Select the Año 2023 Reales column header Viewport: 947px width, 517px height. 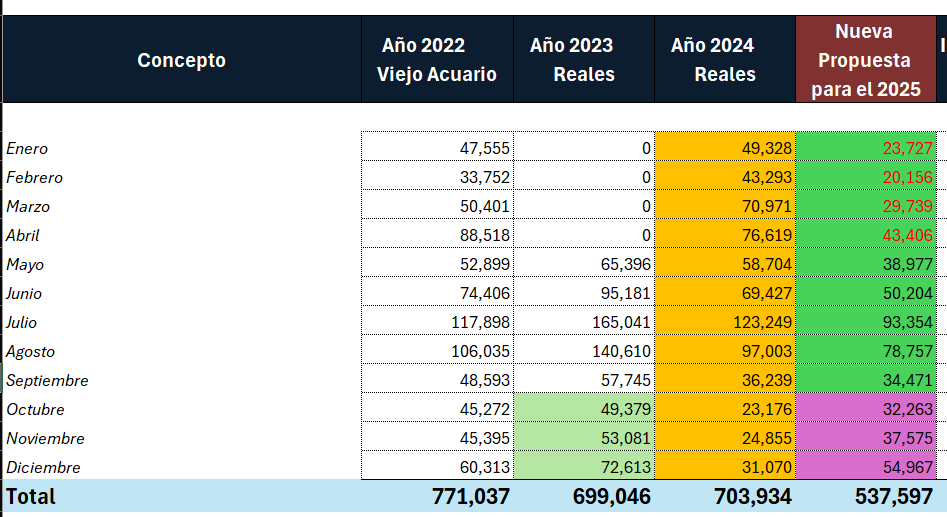pos(584,60)
